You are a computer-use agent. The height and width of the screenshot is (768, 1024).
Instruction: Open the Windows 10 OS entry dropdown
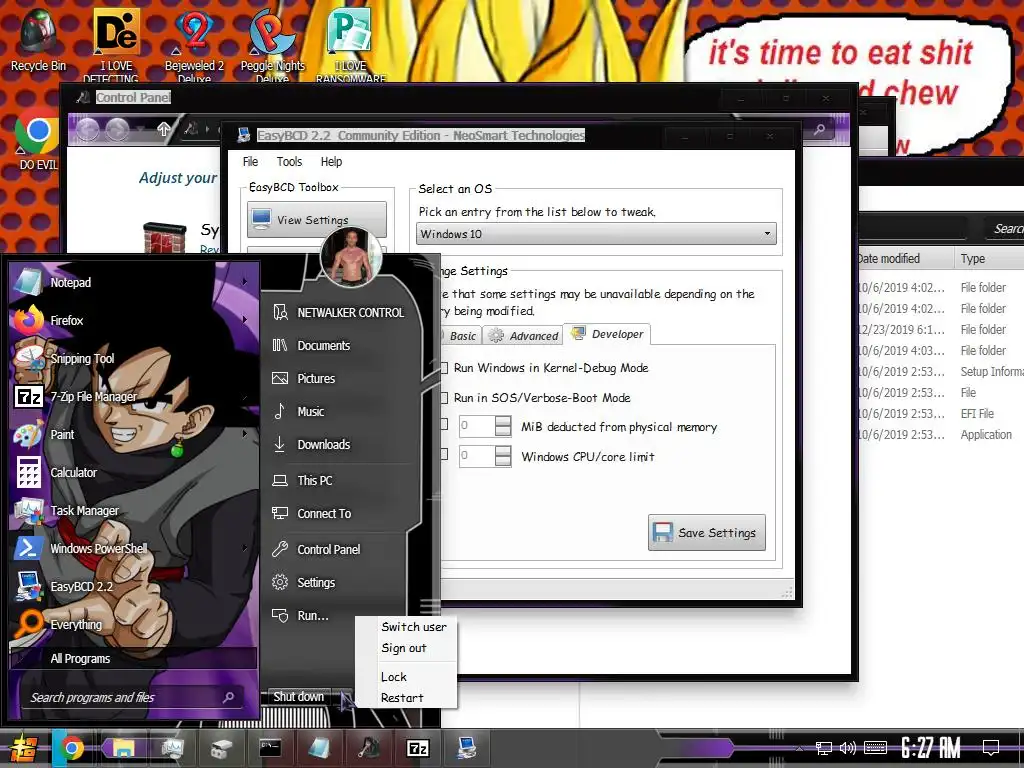[x=596, y=234]
